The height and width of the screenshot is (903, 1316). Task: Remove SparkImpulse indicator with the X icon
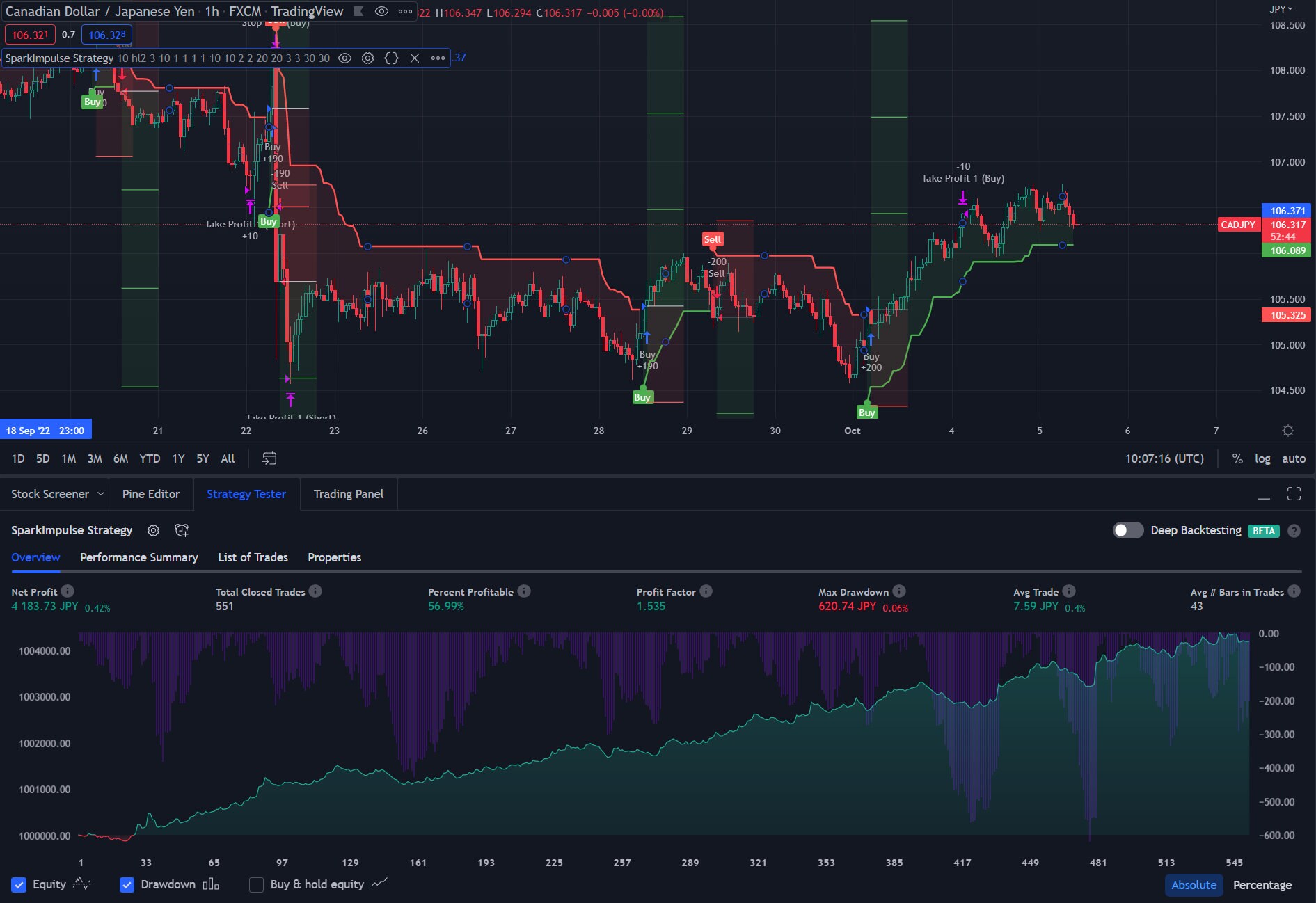(415, 58)
